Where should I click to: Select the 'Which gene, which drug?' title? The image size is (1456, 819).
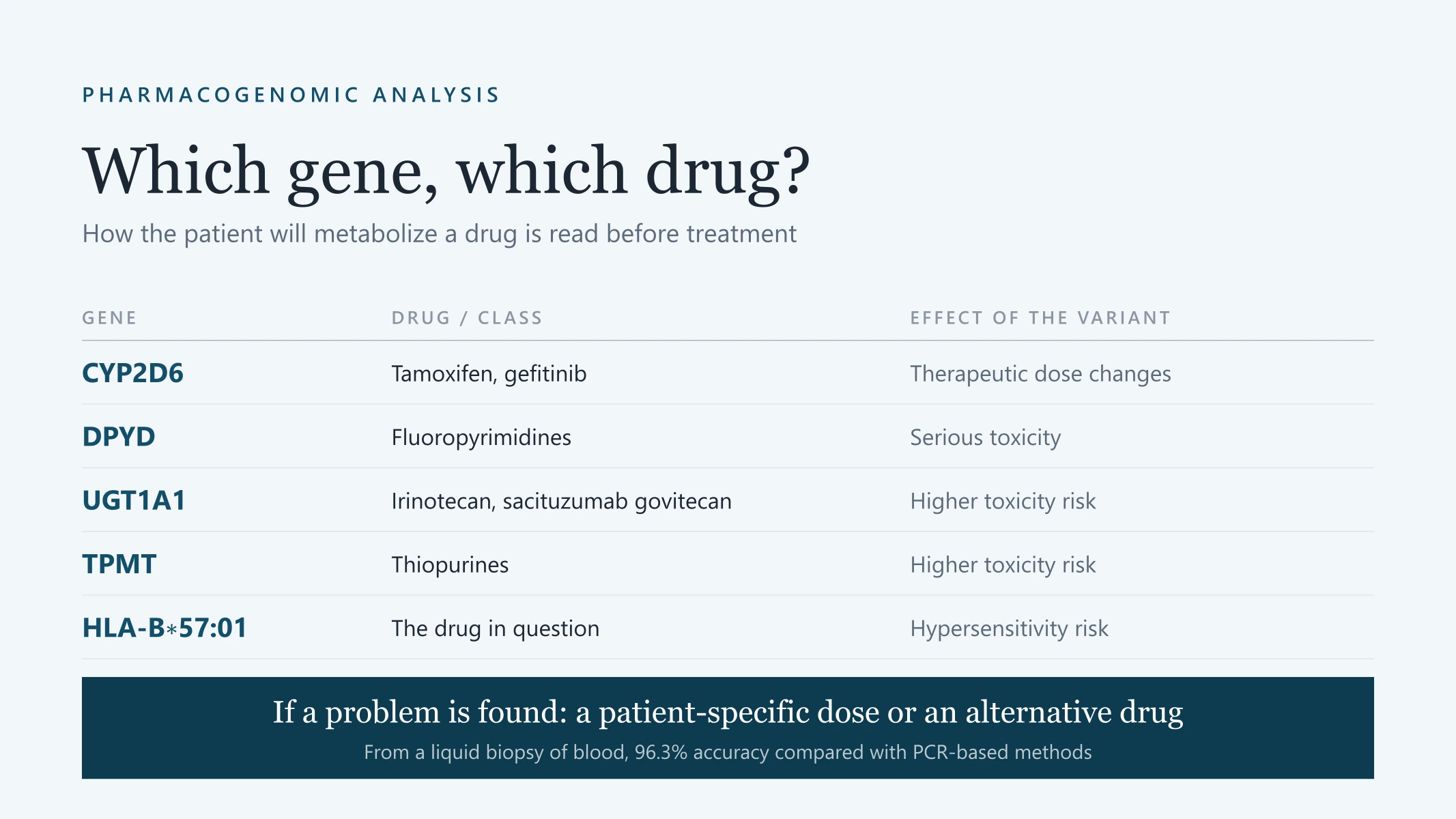(446, 171)
